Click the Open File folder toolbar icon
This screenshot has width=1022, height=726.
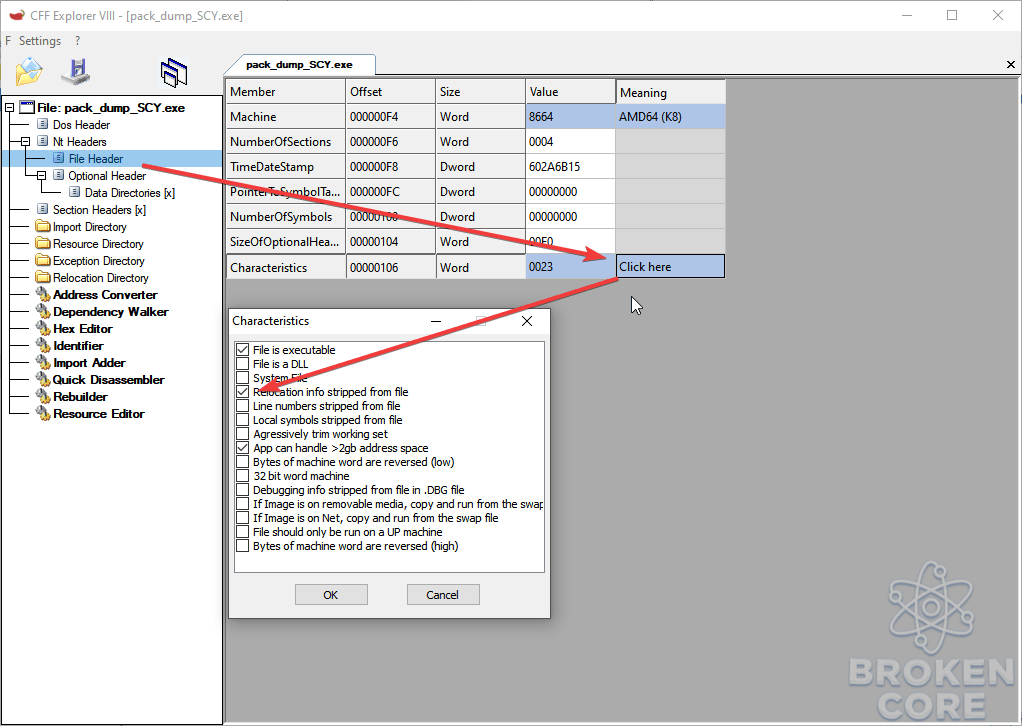point(29,71)
